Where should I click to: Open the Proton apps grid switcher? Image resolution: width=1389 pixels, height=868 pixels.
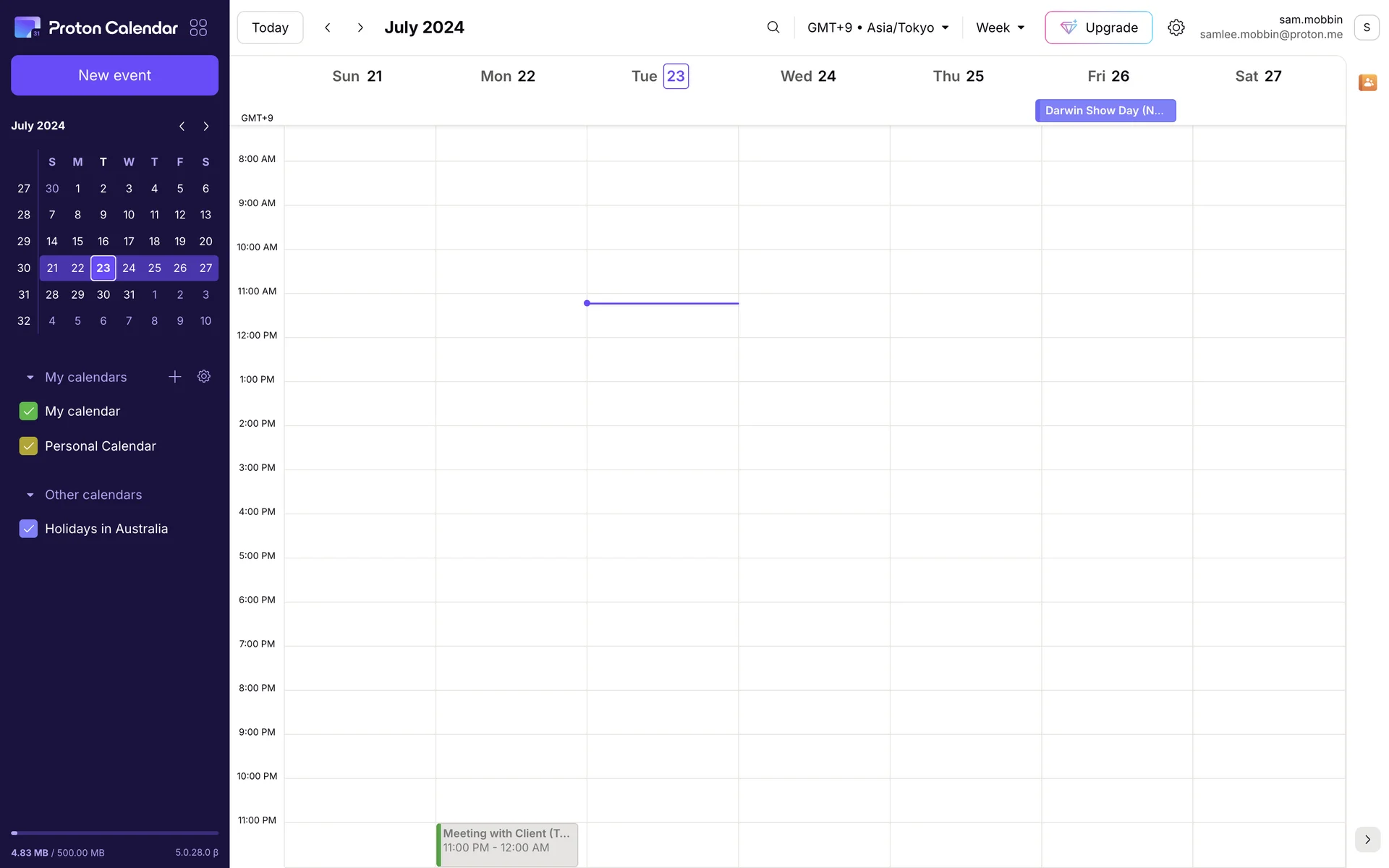pyautogui.click(x=198, y=27)
